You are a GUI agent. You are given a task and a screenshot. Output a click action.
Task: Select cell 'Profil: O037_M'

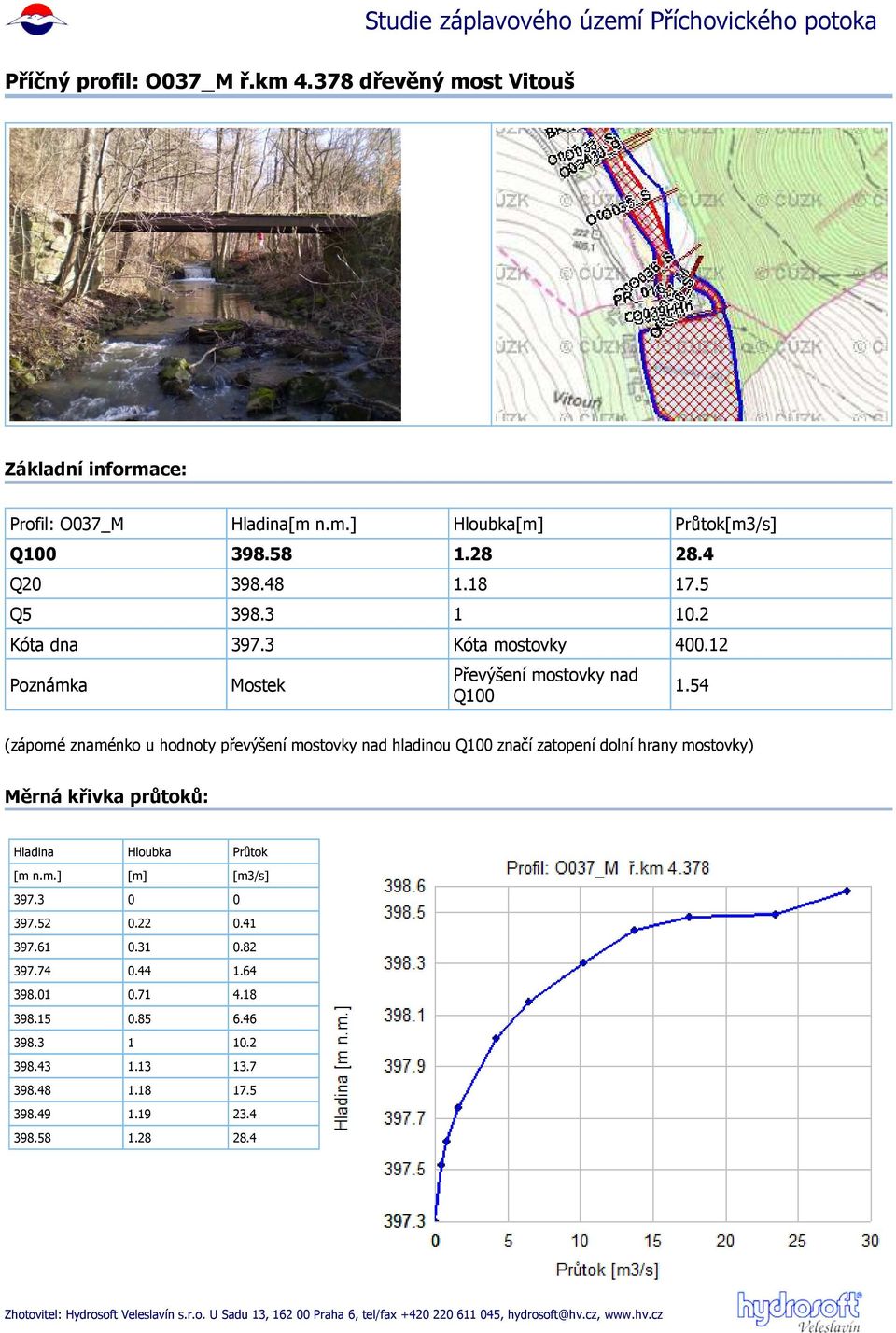[x=66, y=524]
